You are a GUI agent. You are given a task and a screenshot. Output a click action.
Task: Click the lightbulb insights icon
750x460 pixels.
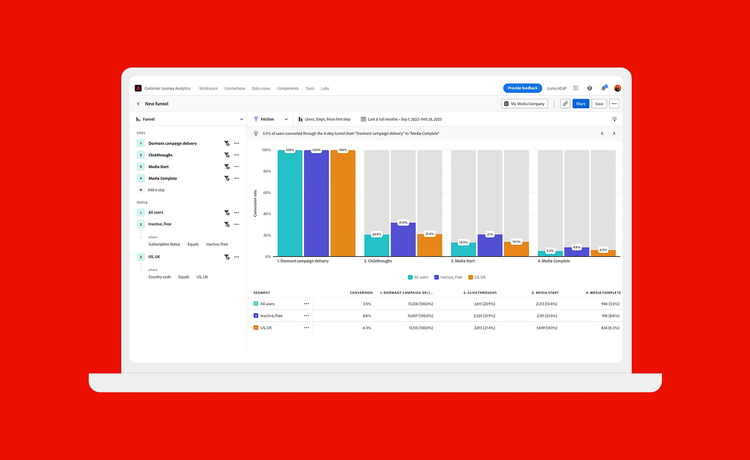pos(614,119)
